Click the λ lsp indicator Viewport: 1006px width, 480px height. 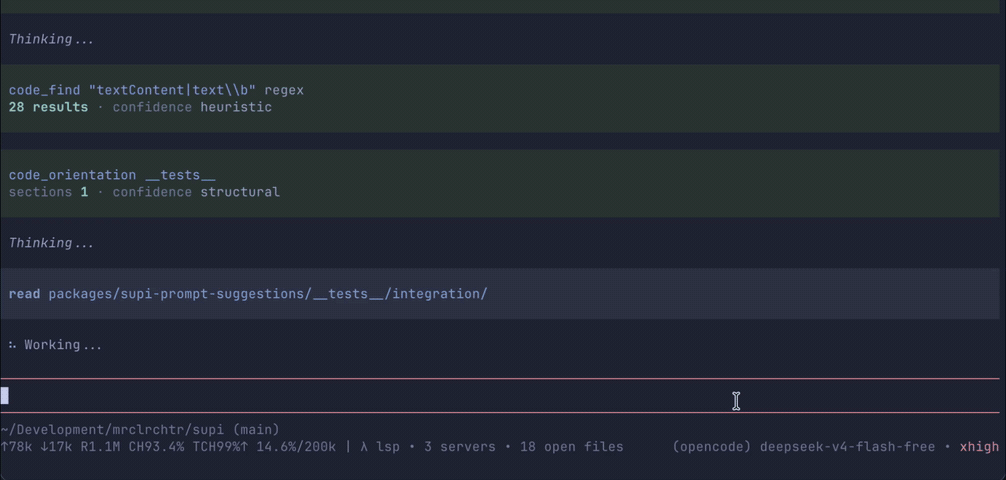point(380,447)
